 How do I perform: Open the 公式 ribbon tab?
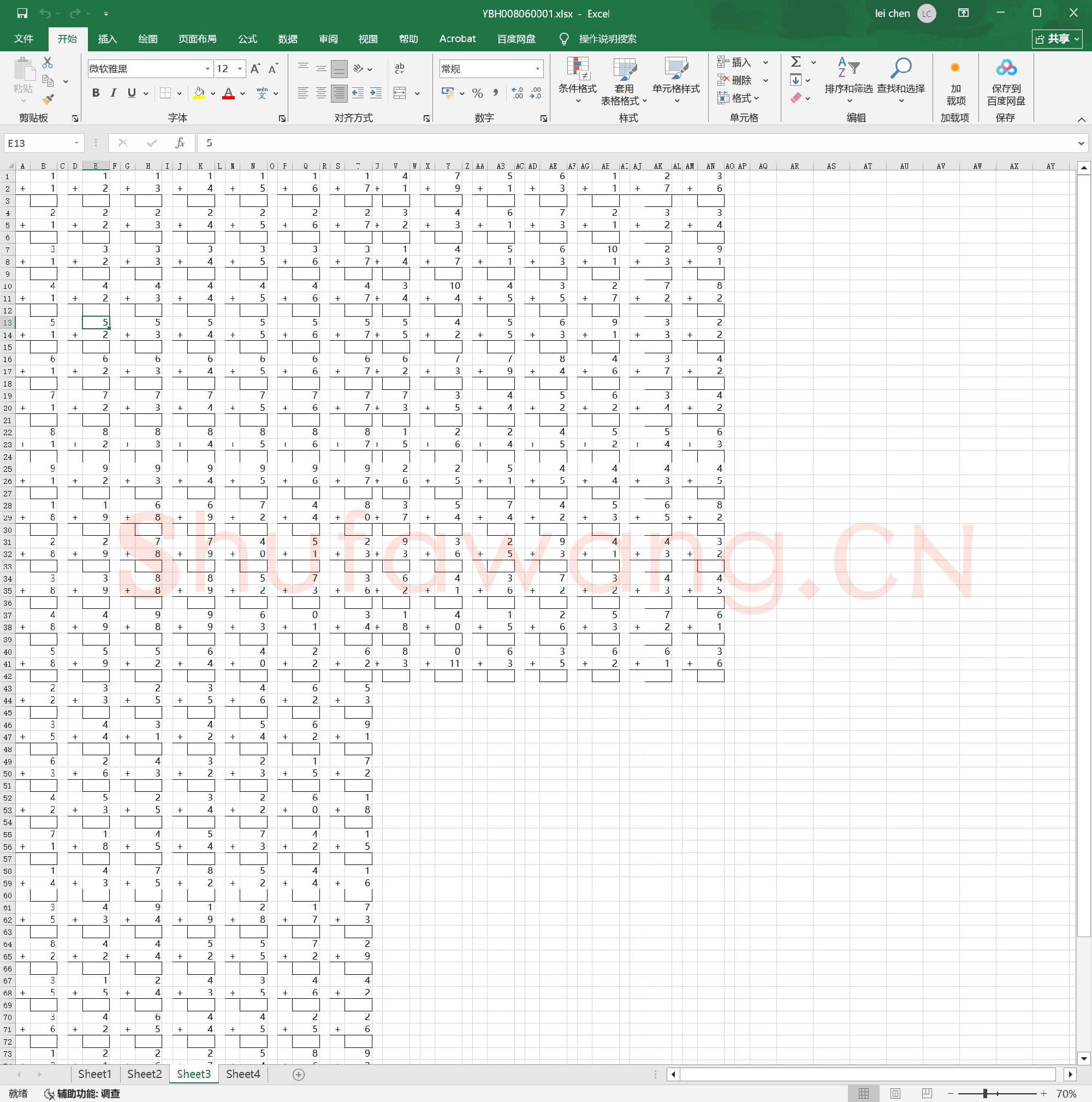point(247,39)
